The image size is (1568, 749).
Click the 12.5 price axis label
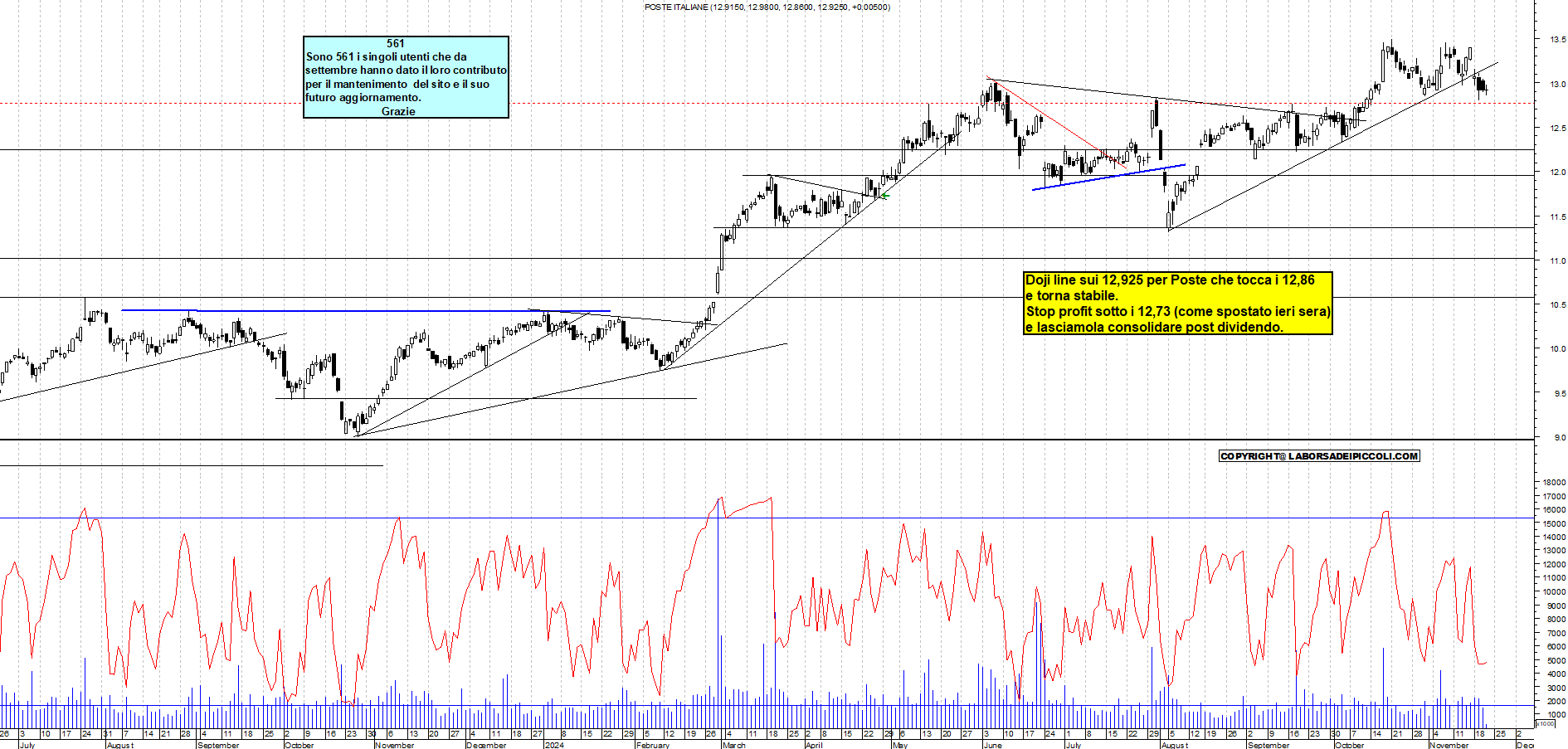[x=1557, y=128]
